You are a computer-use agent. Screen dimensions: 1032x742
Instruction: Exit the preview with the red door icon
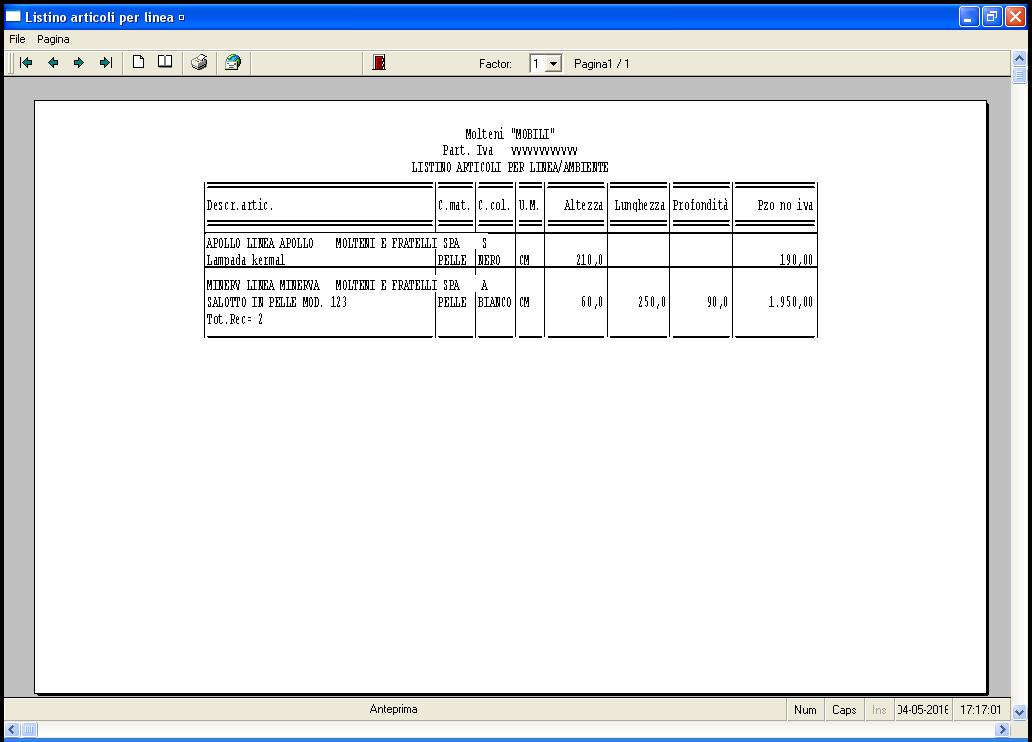379,63
